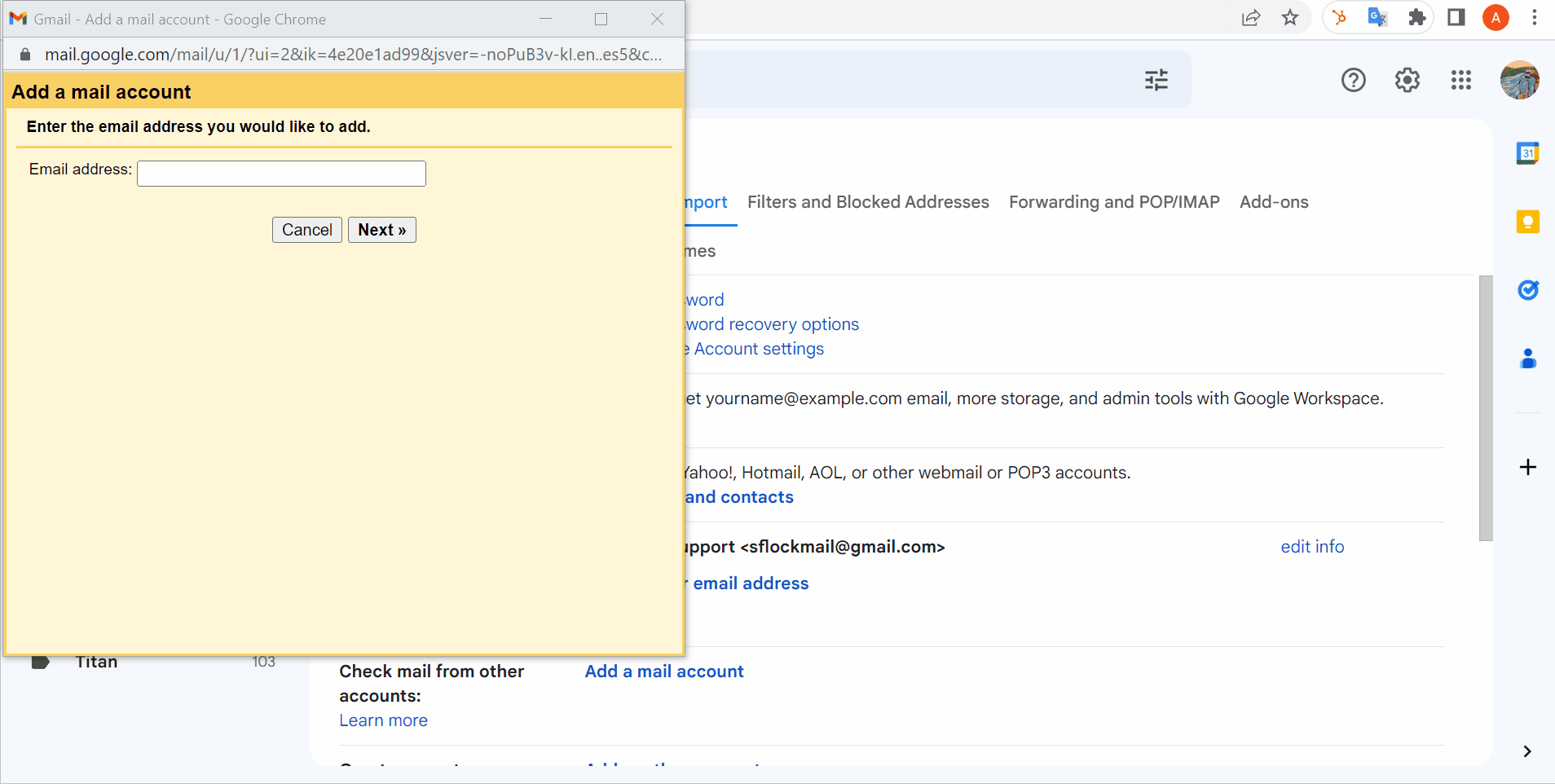This screenshot has width=1555, height=784.
Task: Select the partially visible Import tab
Action: tap(707, 202)
